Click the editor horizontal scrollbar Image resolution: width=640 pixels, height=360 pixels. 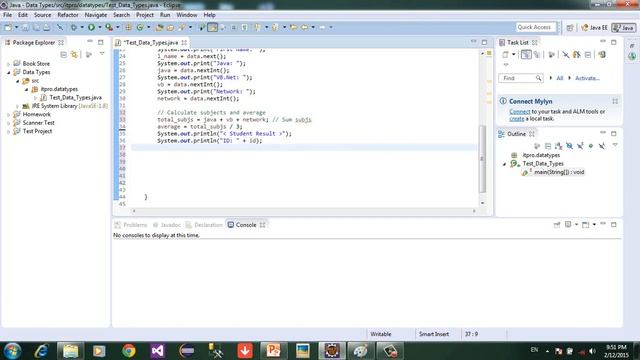click(x=304, y=211)
